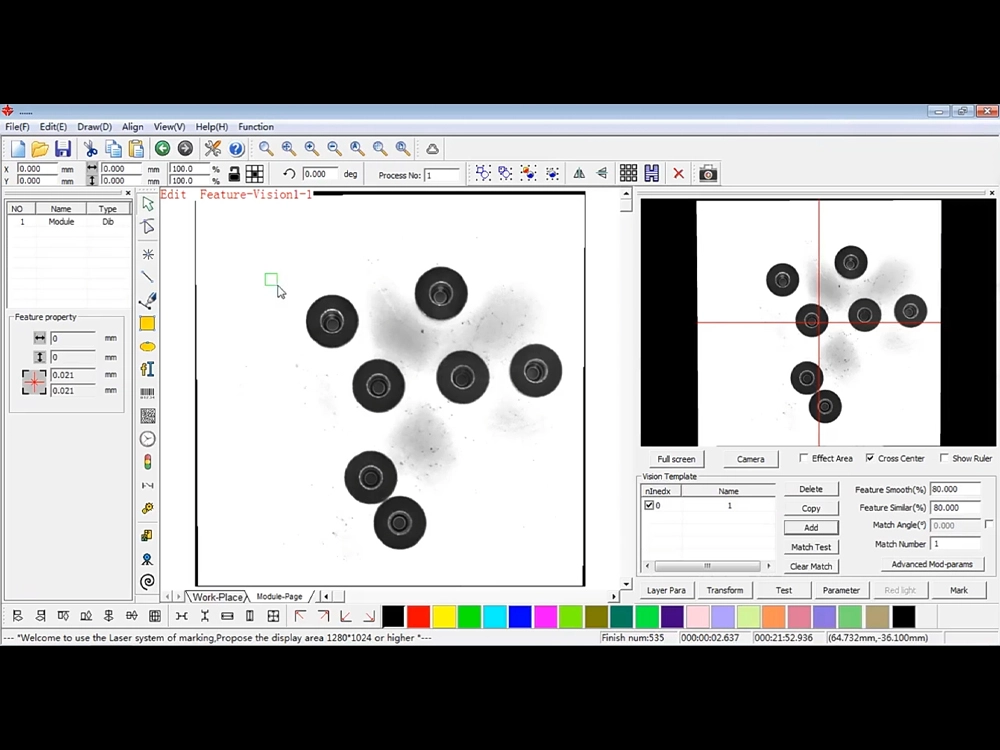The width and height of the screenshot is (1000, 750).
Task: Select the yellow rectangle drawing tool
Action: coord(148,324)
